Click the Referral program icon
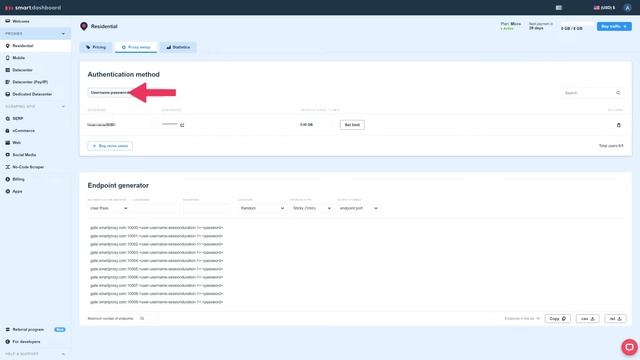This screenshot has height=360, width=640. pyautogui.click(x=7, y=329)
